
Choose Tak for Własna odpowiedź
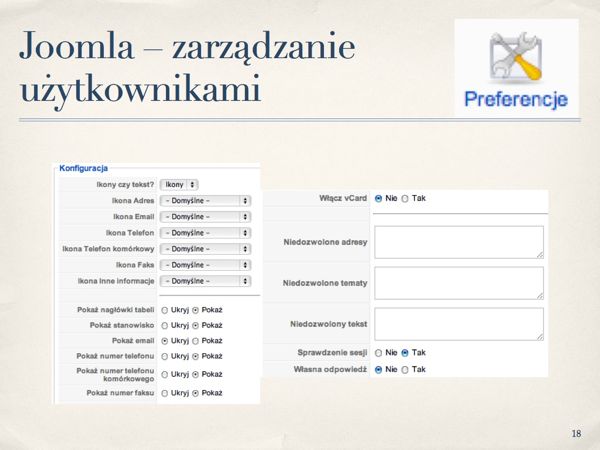click(405, 369)
